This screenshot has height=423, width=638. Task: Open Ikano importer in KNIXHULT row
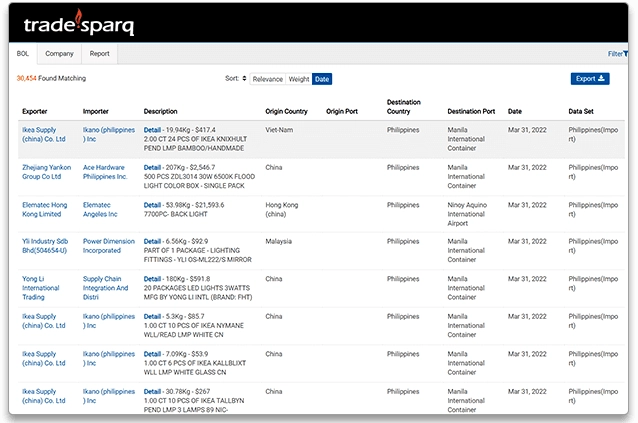pos(109,135)
